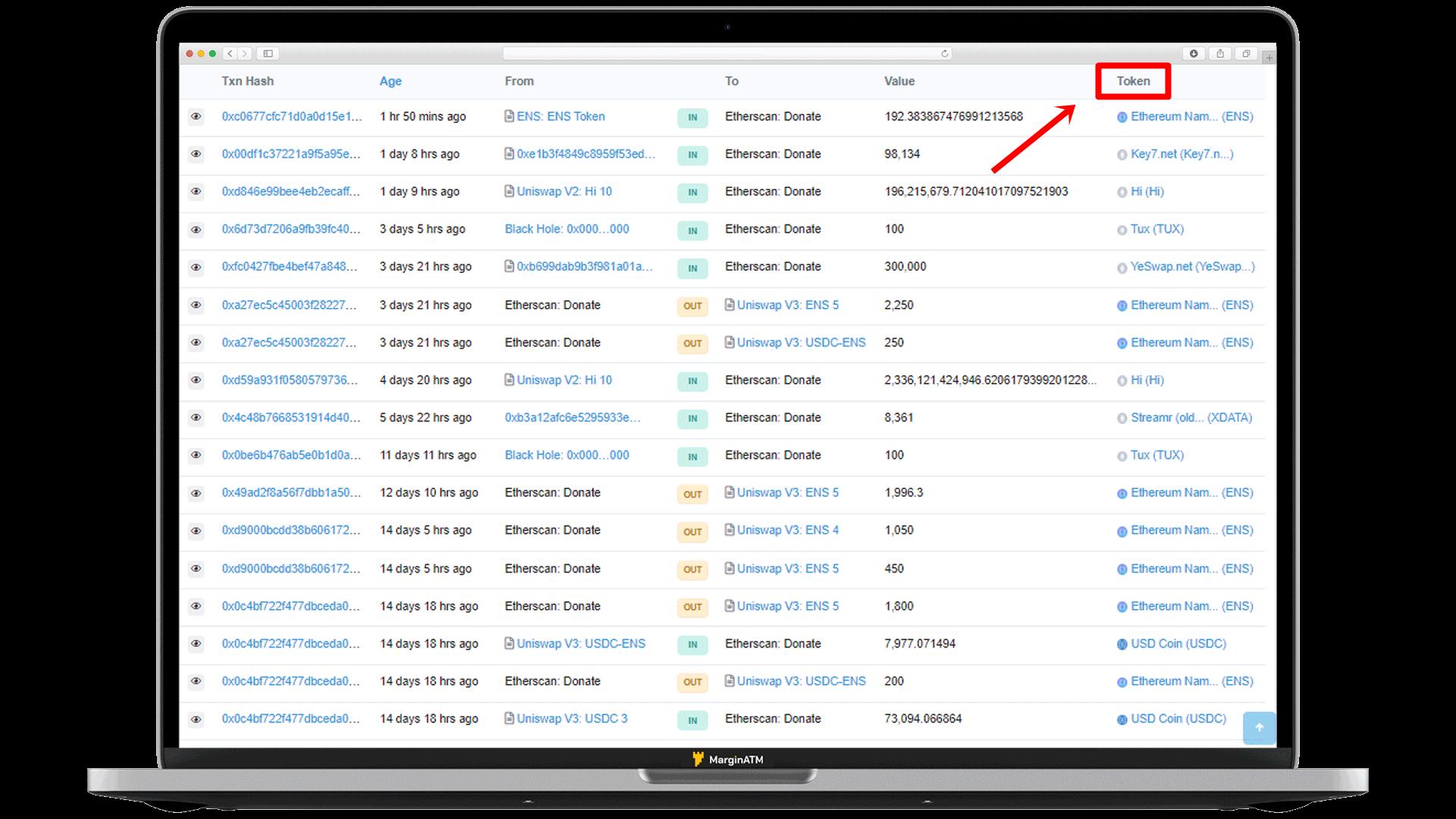Click the Value column header
1456x819 pixels.
(x=899, y=81)
